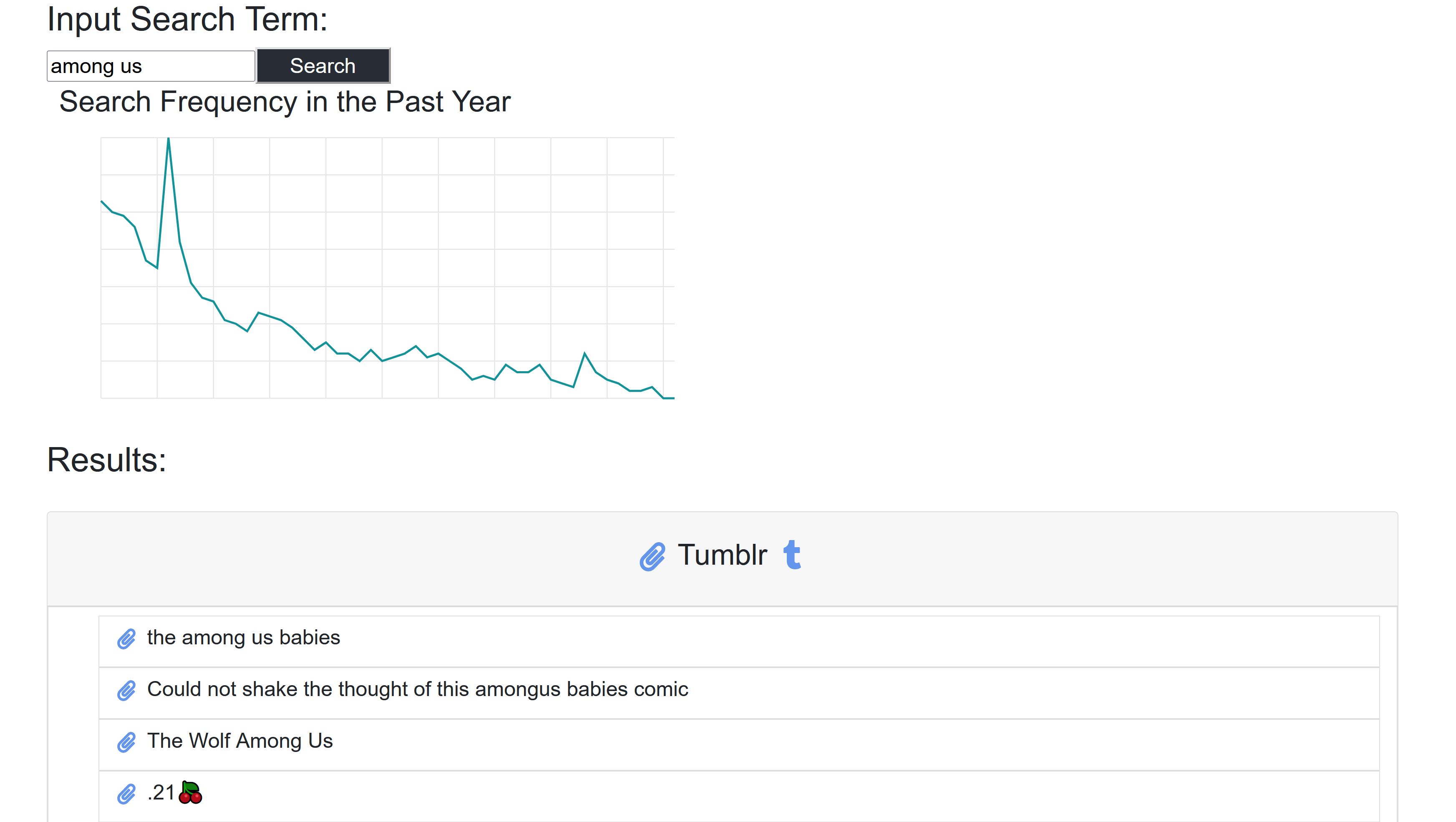Open 'the among us babies' result
This screenshot has height=822, width=1456.
[x=243, y=637]
